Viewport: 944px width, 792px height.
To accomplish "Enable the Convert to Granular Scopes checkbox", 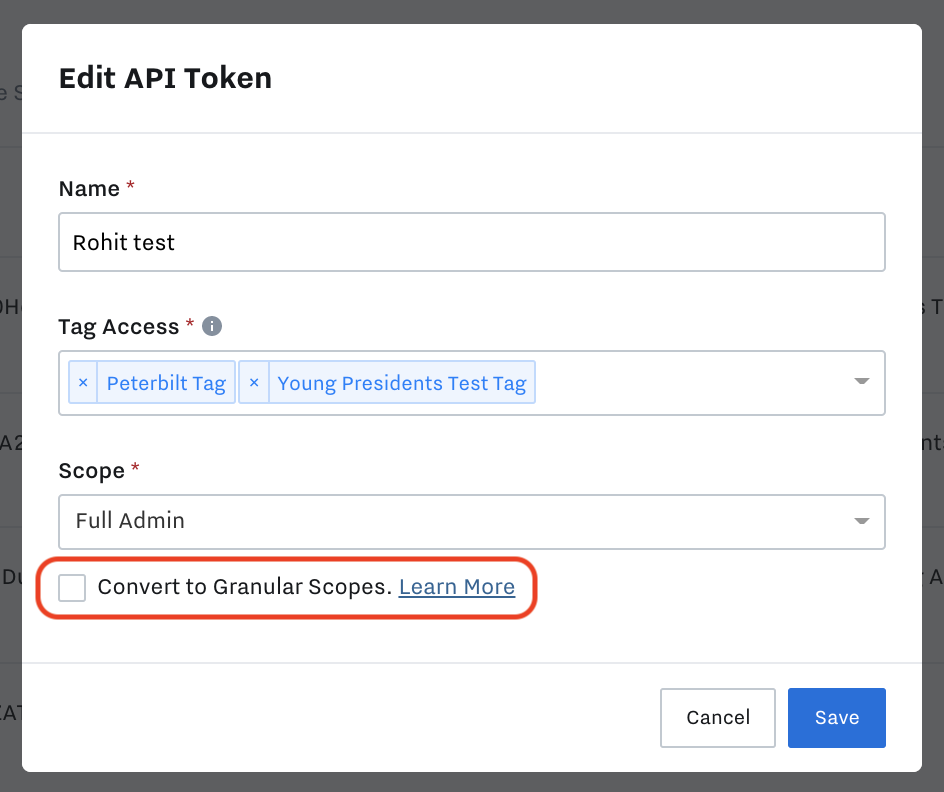I will coord(72,588).
